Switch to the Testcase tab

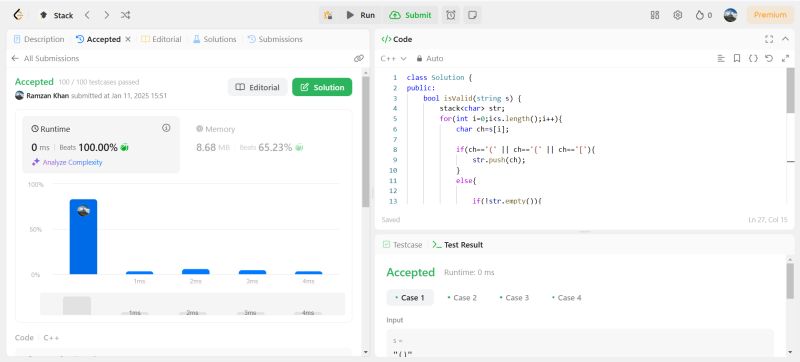403,245
